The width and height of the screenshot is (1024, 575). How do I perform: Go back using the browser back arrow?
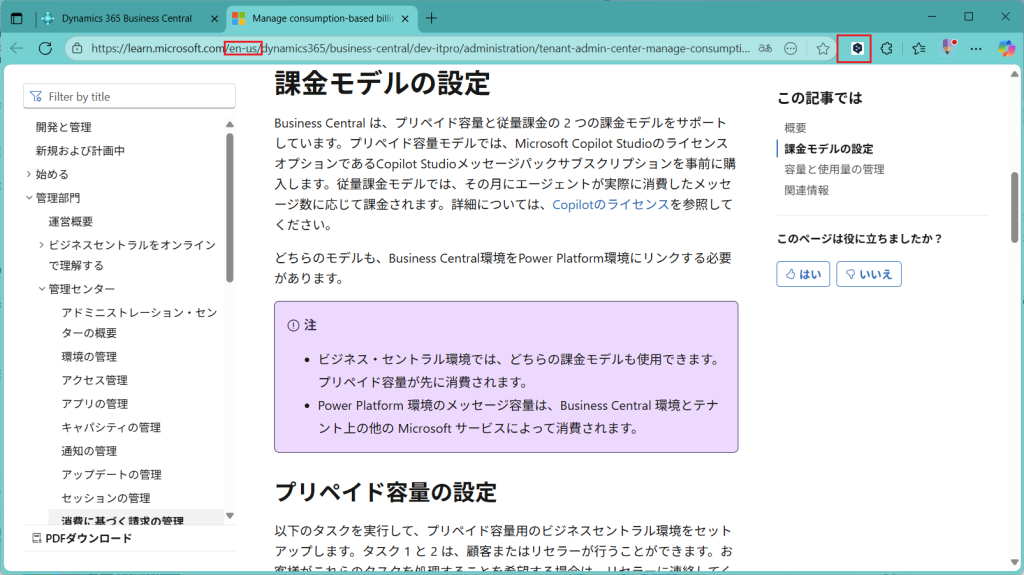(x=17, y=48)
